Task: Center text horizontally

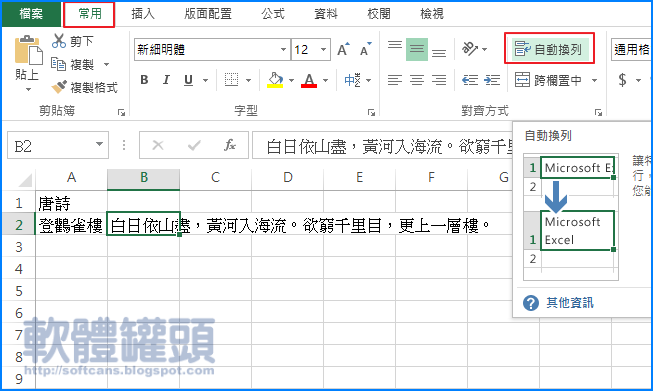Action: pyautogui.click(x=417, y=80)
